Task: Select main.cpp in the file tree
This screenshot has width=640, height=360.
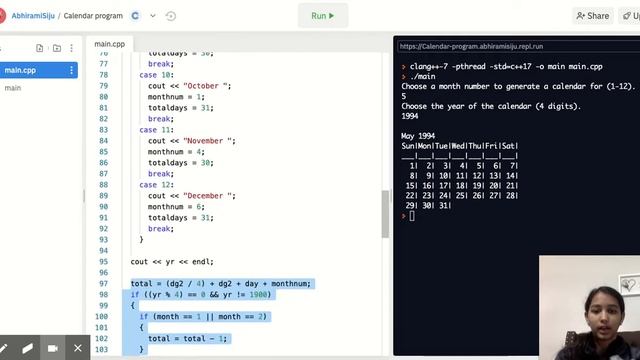Action: [38, 70]
